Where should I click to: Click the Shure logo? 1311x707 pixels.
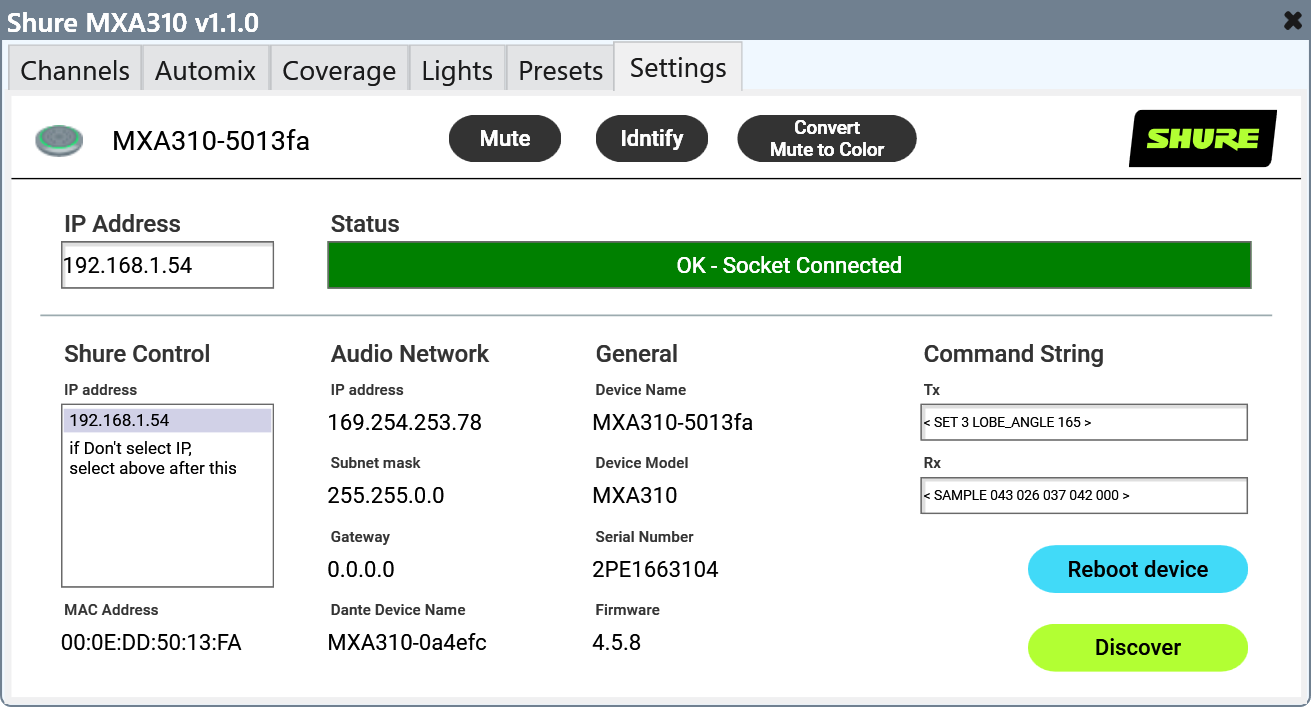pos(1203,138)
